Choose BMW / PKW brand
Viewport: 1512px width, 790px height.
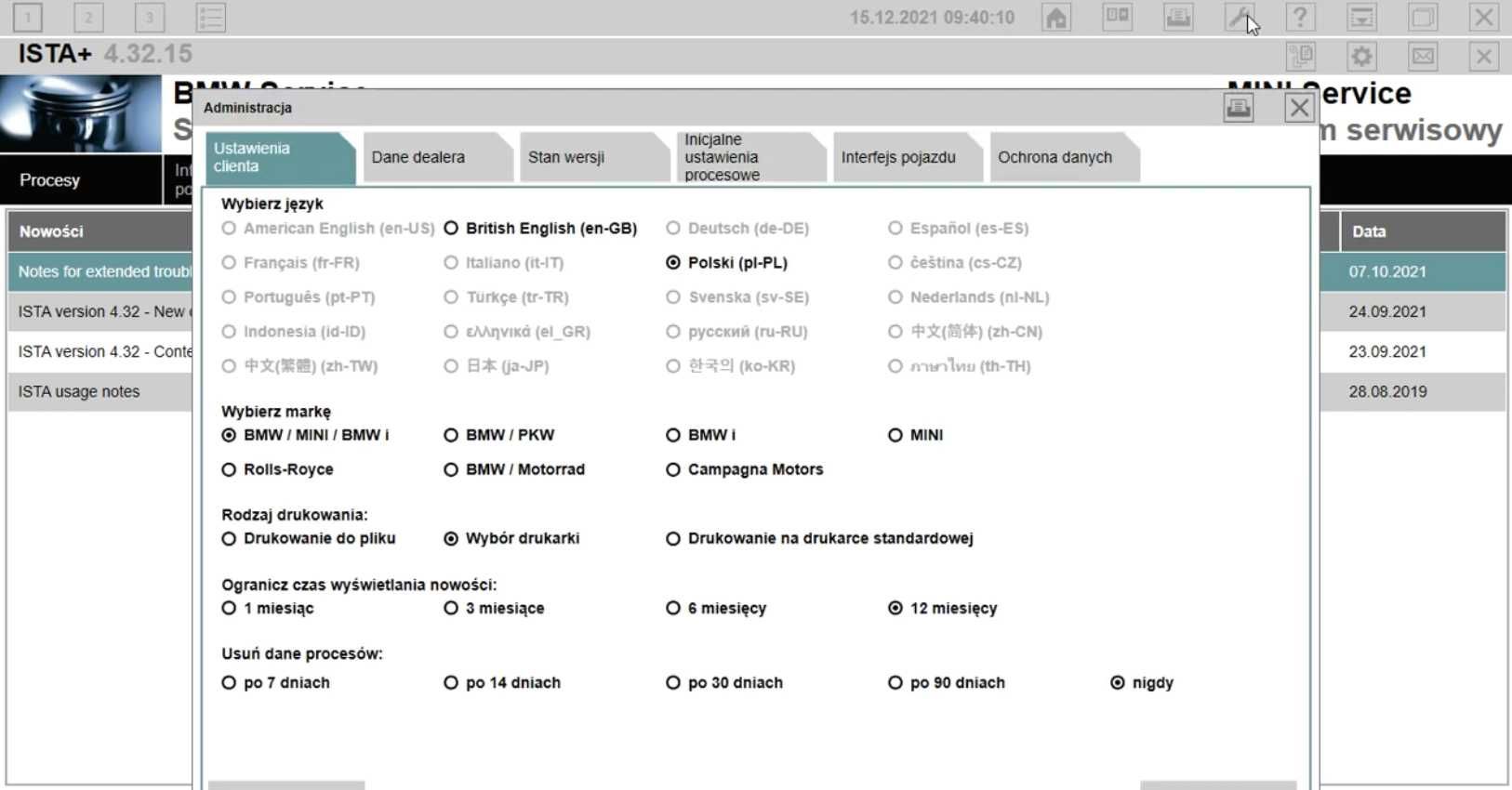(499, 435)
